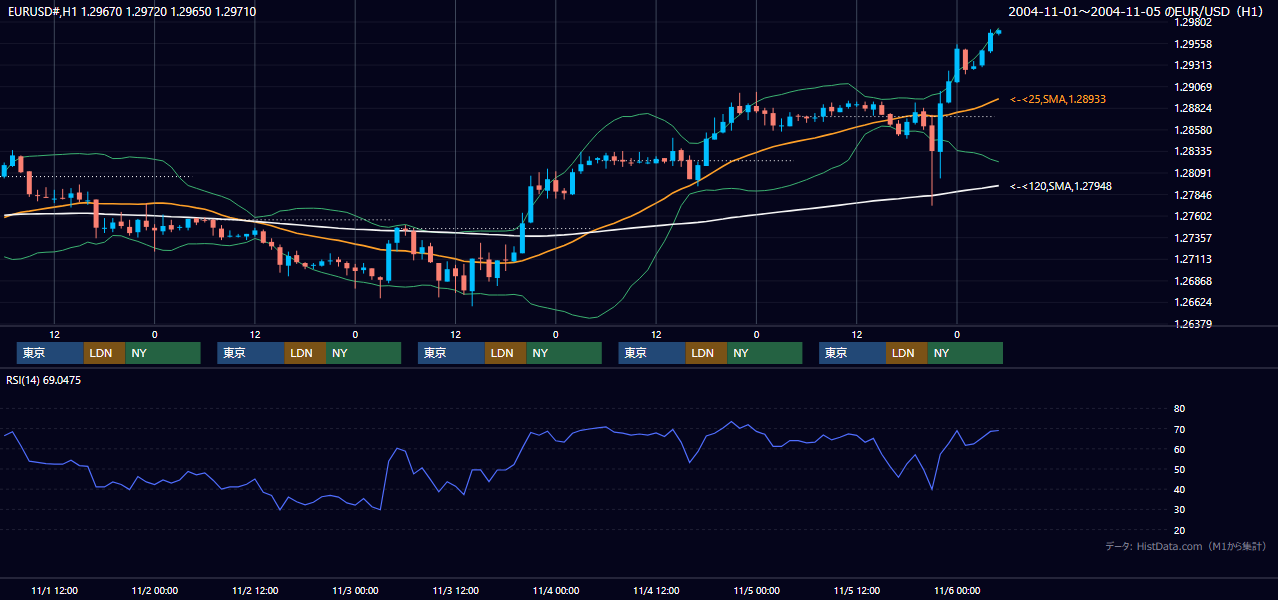Click the RSI 50 level label
This screenshot has height=600, width=1278.
coord(1179,469)
